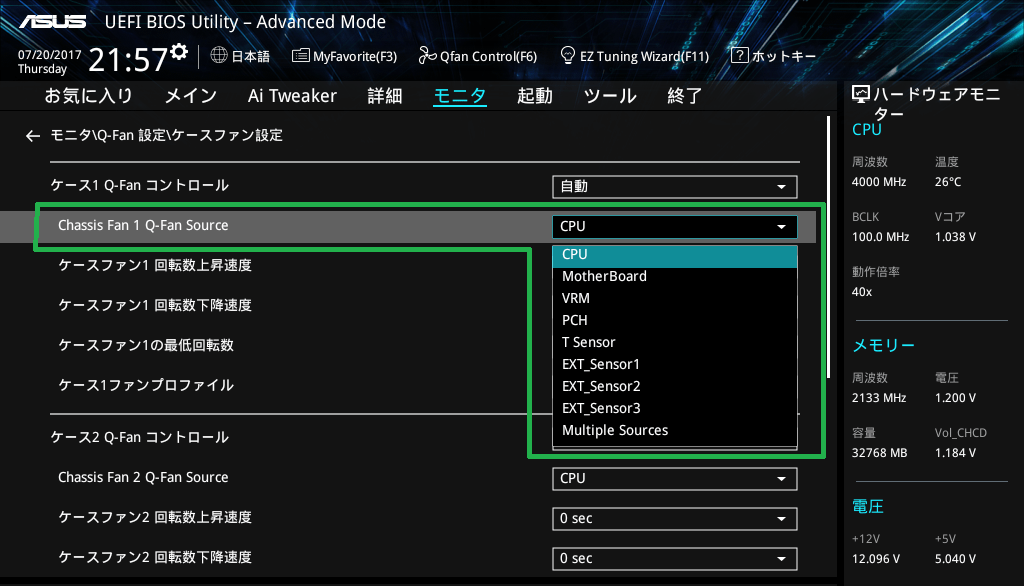The image size is (1024, 586).
Task: Open MyFavorite(F3) list
Action: (x=344, y=56)
